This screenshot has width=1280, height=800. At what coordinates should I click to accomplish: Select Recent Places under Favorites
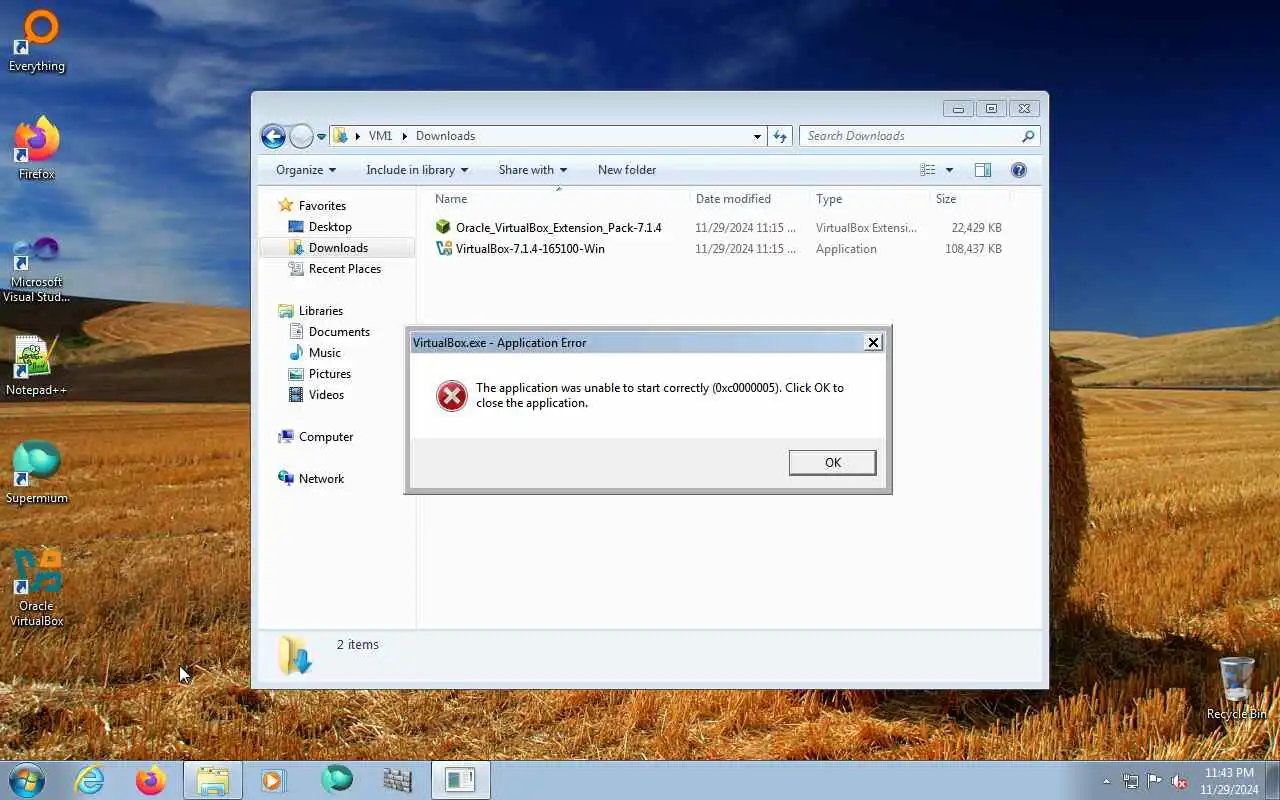pyautogui.click(x=344, y=269)
